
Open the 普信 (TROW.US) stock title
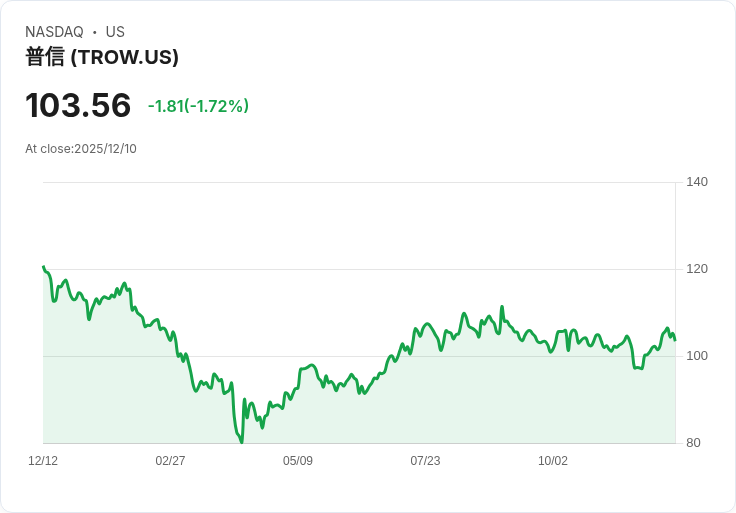[102, 57]
